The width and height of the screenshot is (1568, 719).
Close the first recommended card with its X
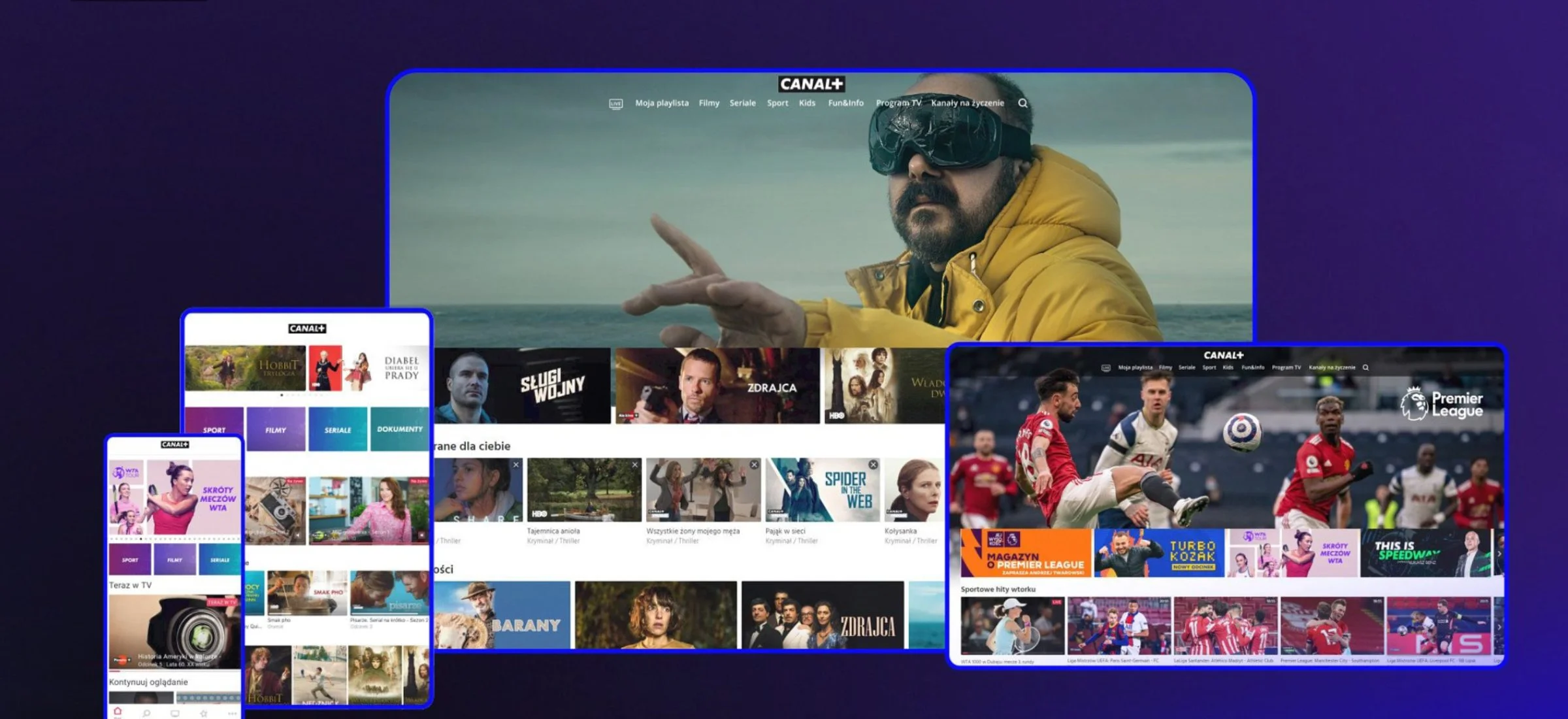pos(516,465)
